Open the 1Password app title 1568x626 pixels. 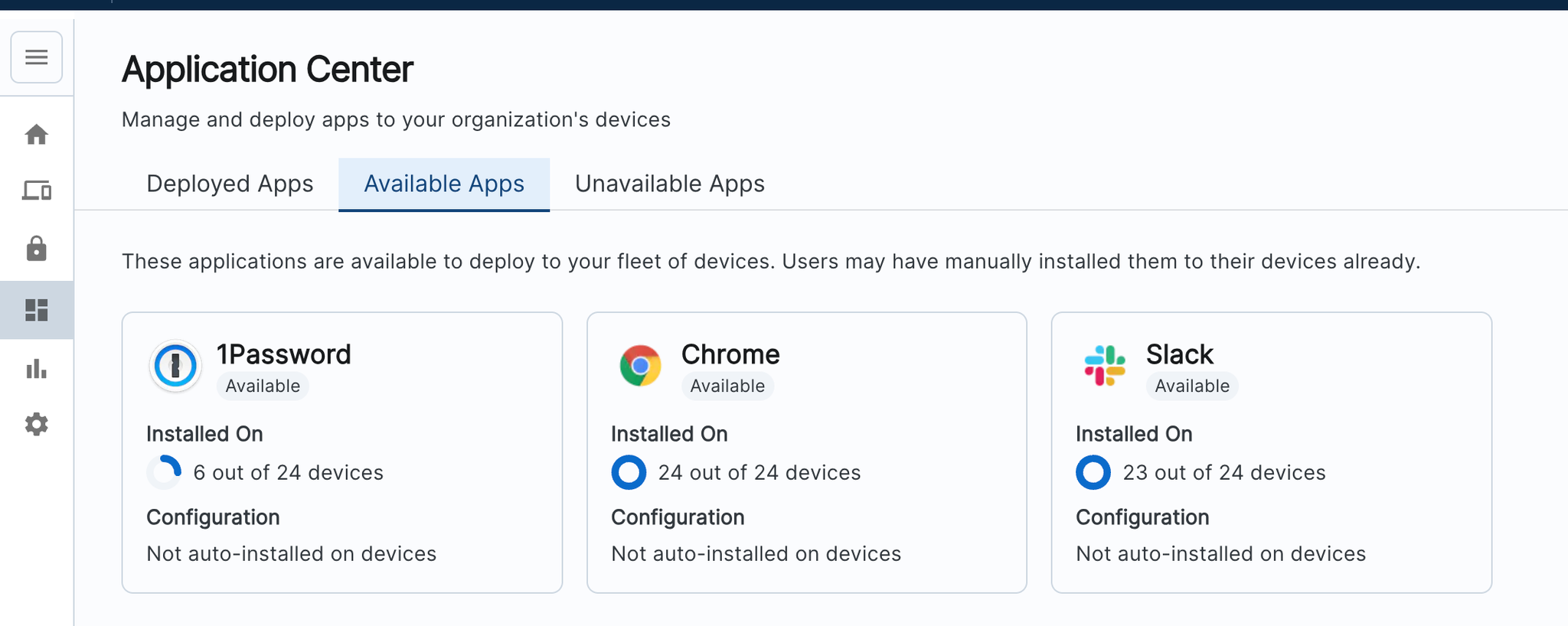click(x=283, y=354)
